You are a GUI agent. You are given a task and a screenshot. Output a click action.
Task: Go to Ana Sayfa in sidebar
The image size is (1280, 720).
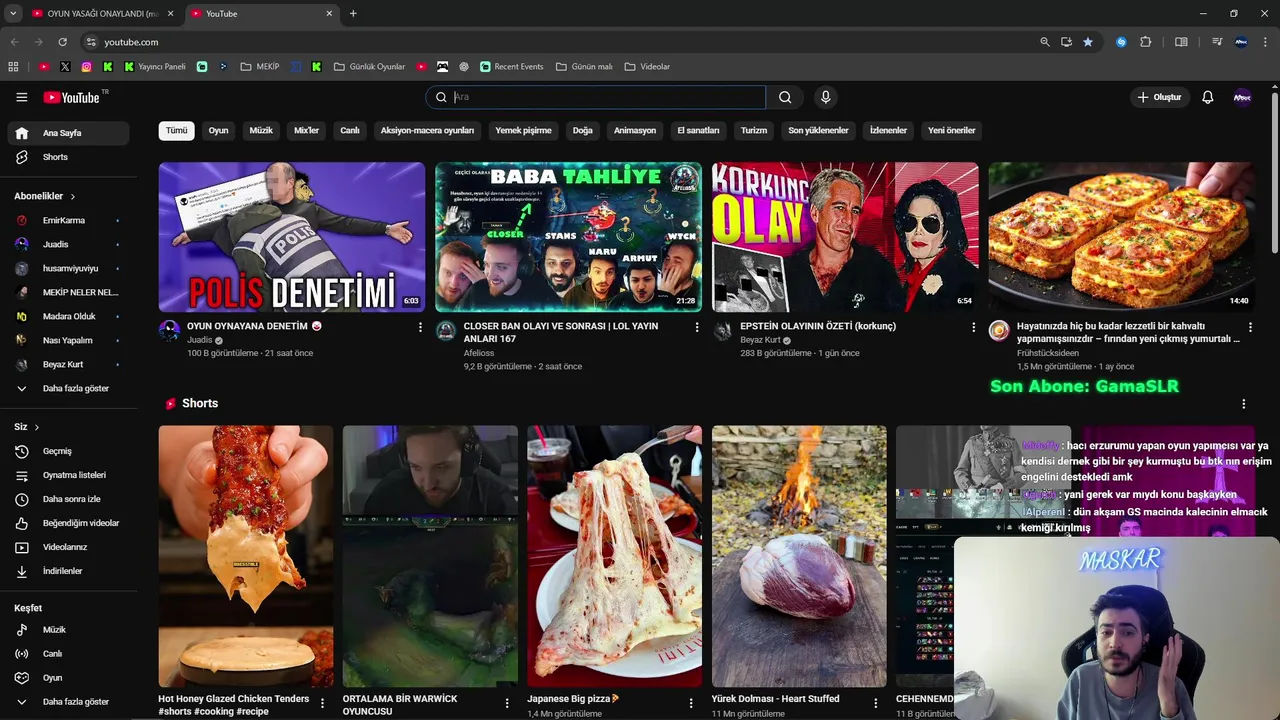coord(68,133)
